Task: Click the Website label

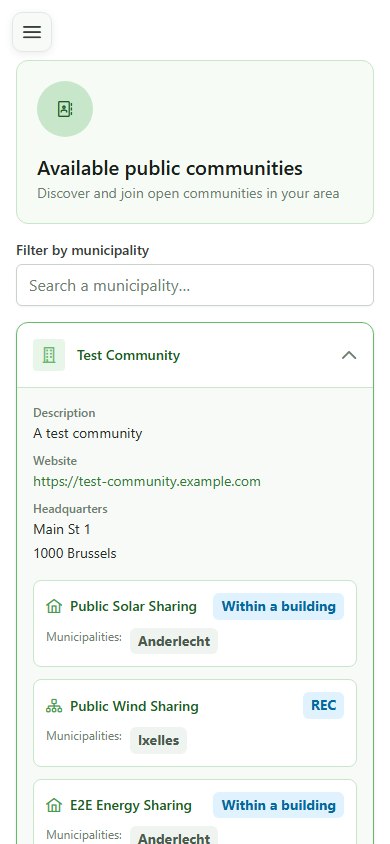Action: tap(55, 461)
